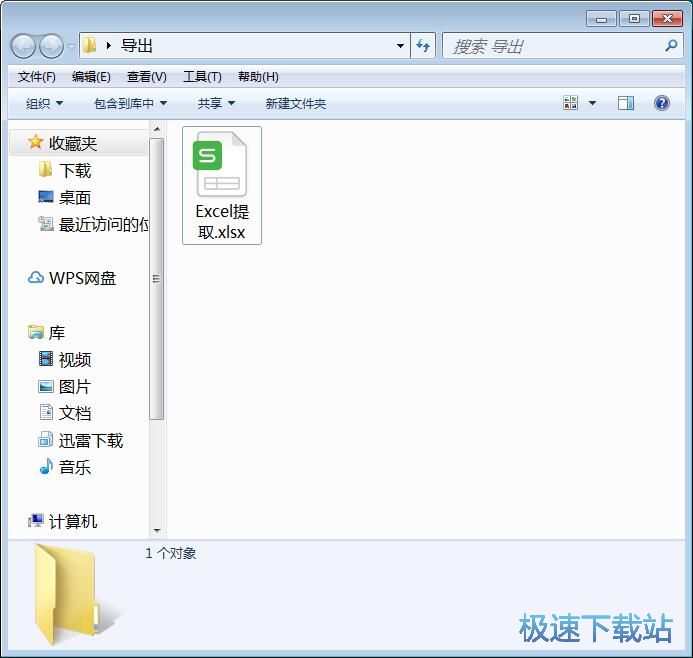The image size is (693, 658).
Task: Open the address bar history dropdown
Action: (x=400, y=46)
